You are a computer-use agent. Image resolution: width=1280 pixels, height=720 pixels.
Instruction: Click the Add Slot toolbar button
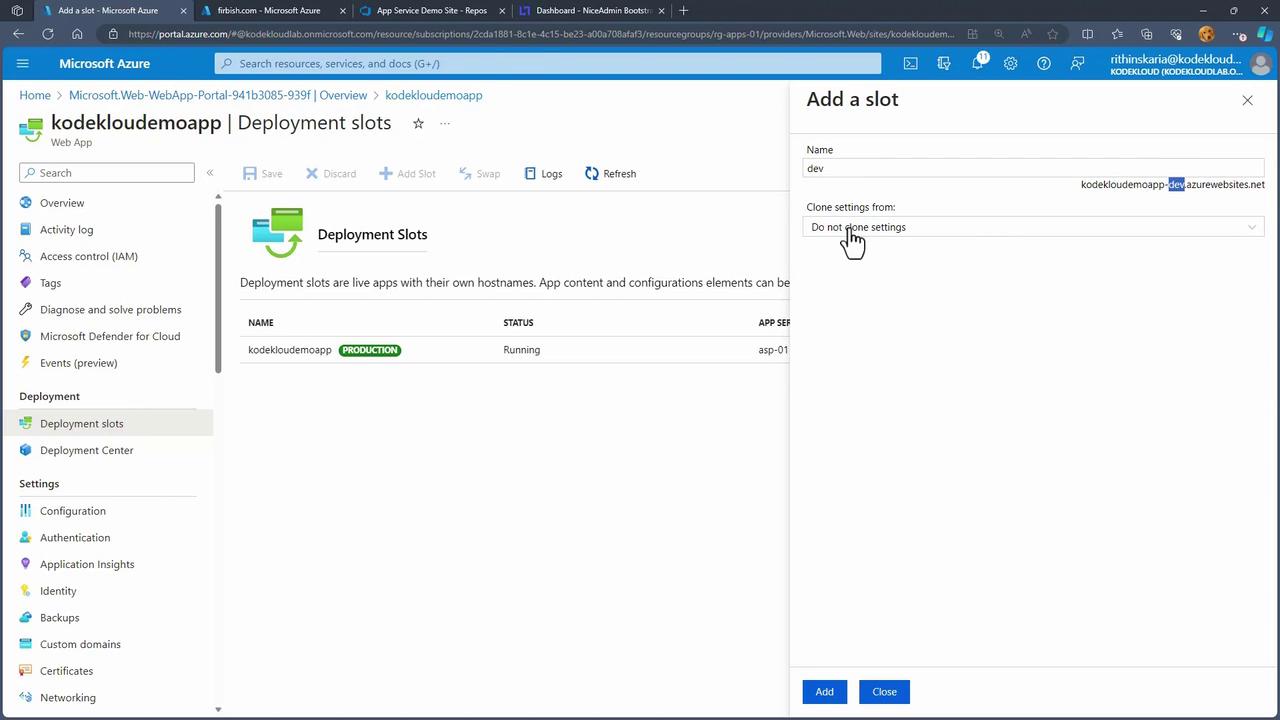[x=407, y=173]
